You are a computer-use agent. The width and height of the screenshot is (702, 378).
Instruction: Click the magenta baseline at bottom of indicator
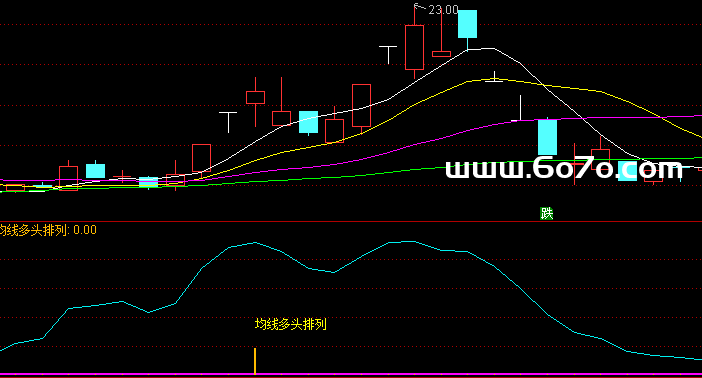pyautogui.click(x=351, y=374)
